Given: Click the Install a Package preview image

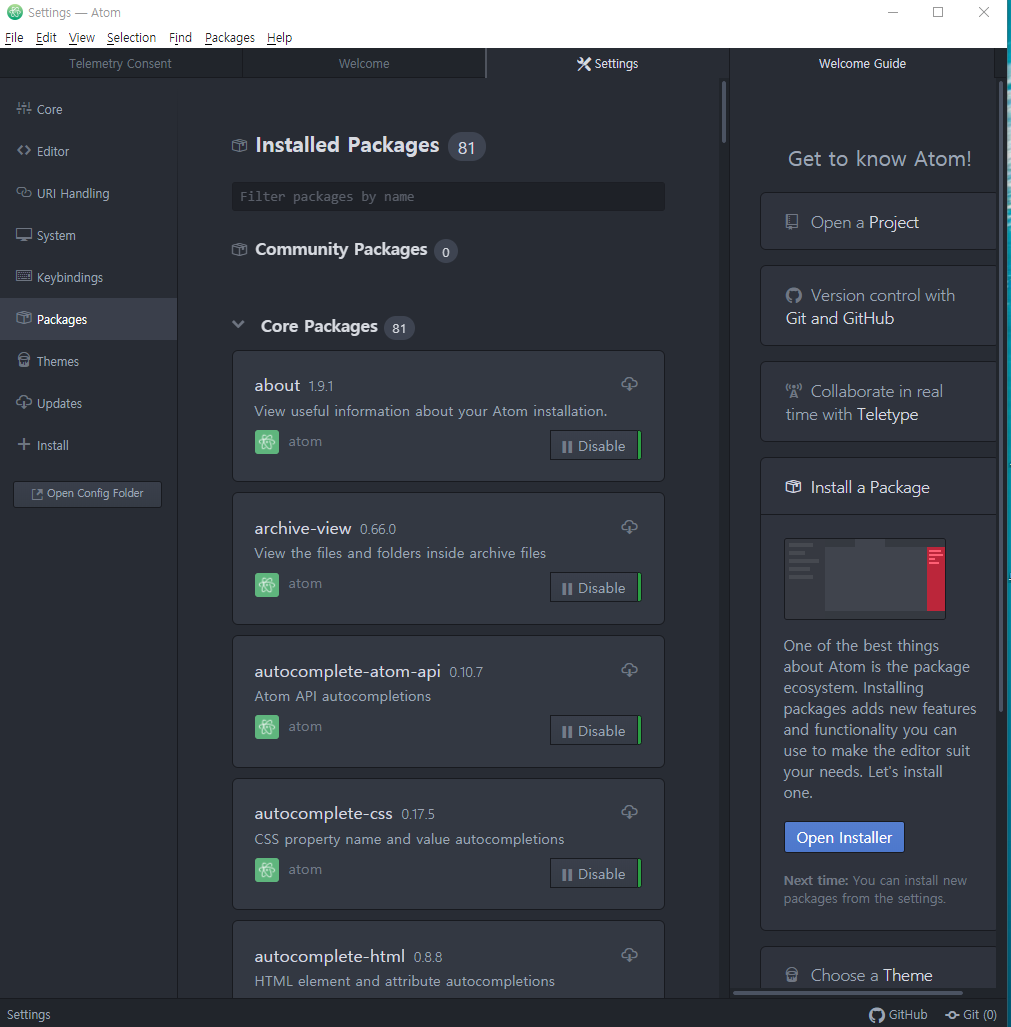Looking at the screenshot, I should [865, 579].
